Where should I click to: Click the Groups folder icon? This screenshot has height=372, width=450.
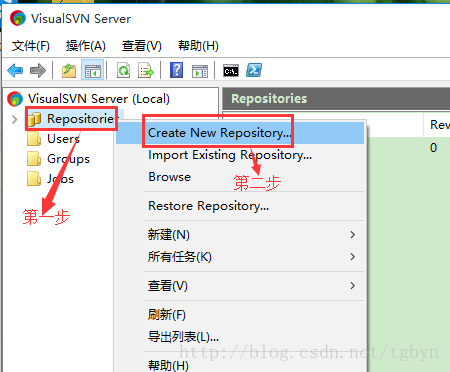click(x=34, y=159)
